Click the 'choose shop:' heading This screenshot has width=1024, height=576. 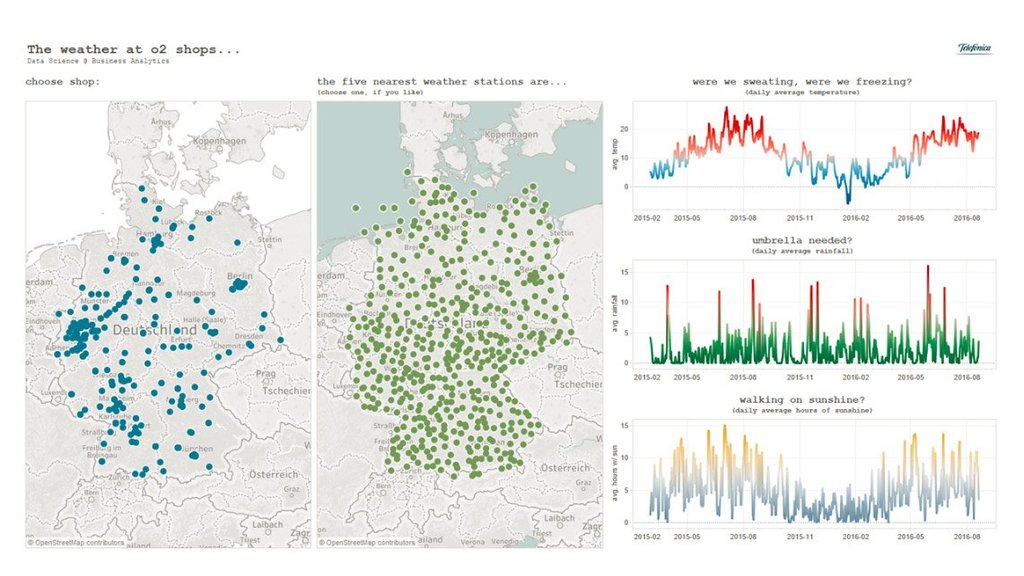62,81
